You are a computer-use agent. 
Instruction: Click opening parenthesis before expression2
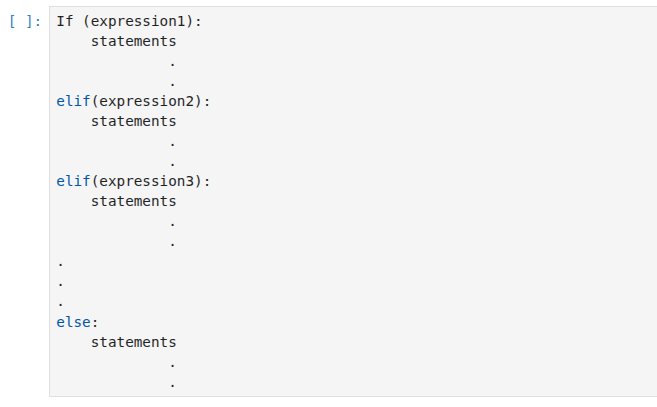tap(95, 101)
